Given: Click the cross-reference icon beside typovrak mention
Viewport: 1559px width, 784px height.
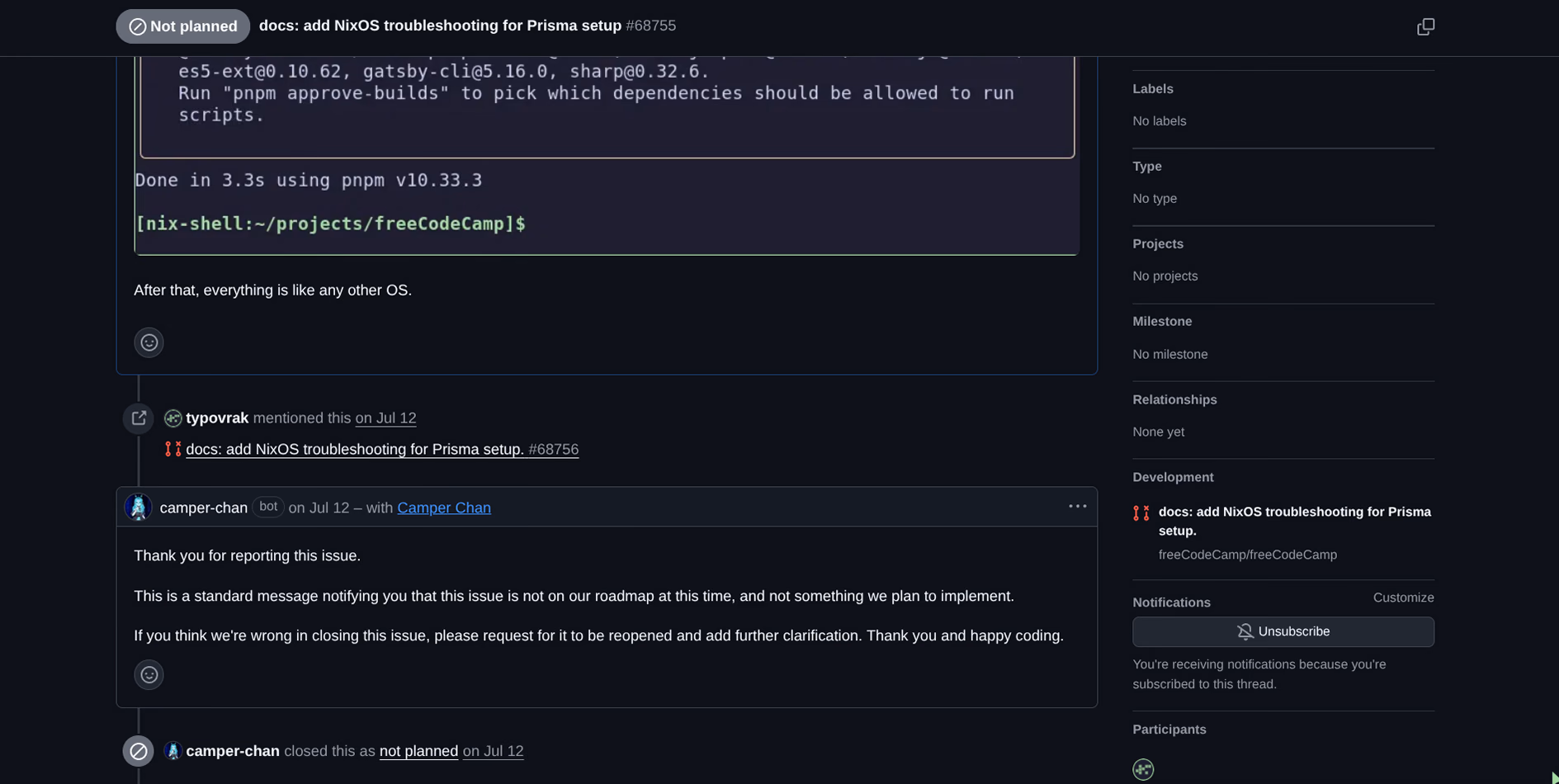Looking at the screenshot, I should tap(139, 418).
